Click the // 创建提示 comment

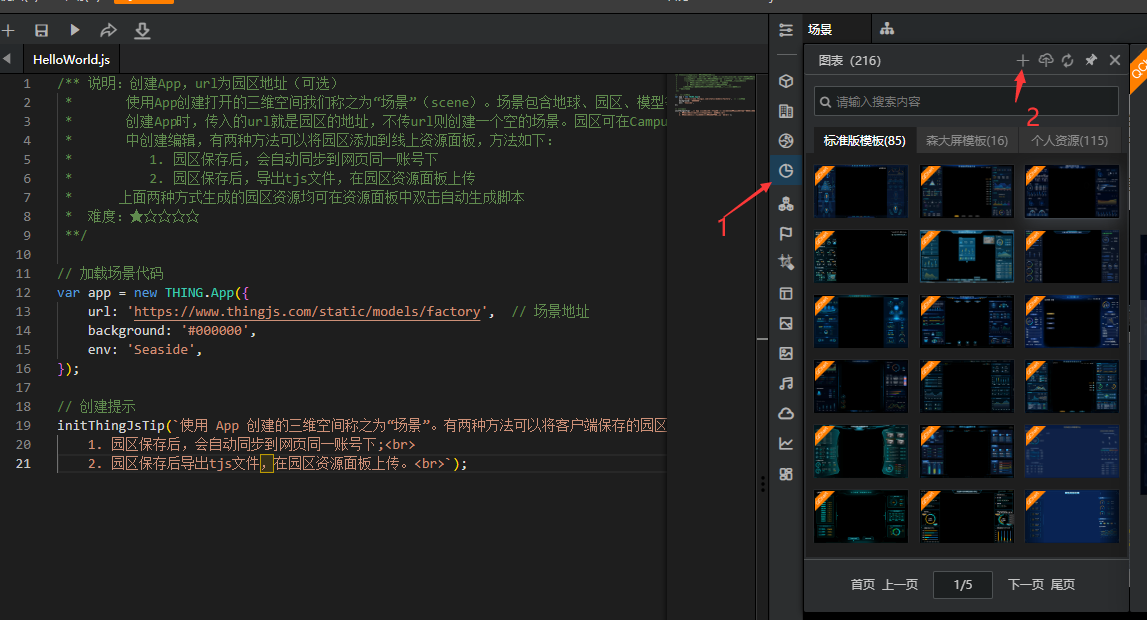point(97,407)
